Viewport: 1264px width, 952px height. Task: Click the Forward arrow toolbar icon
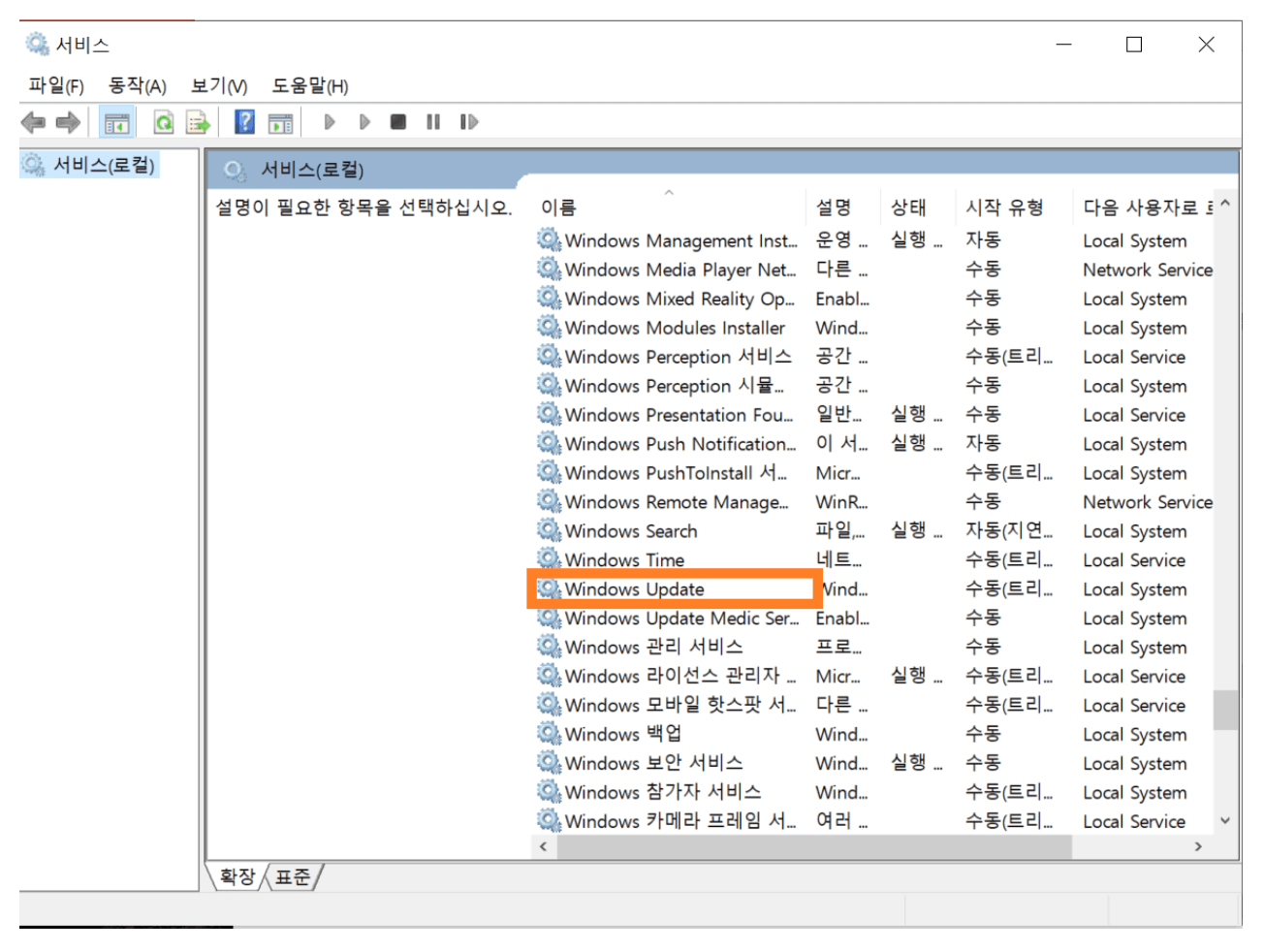[68, 122]
